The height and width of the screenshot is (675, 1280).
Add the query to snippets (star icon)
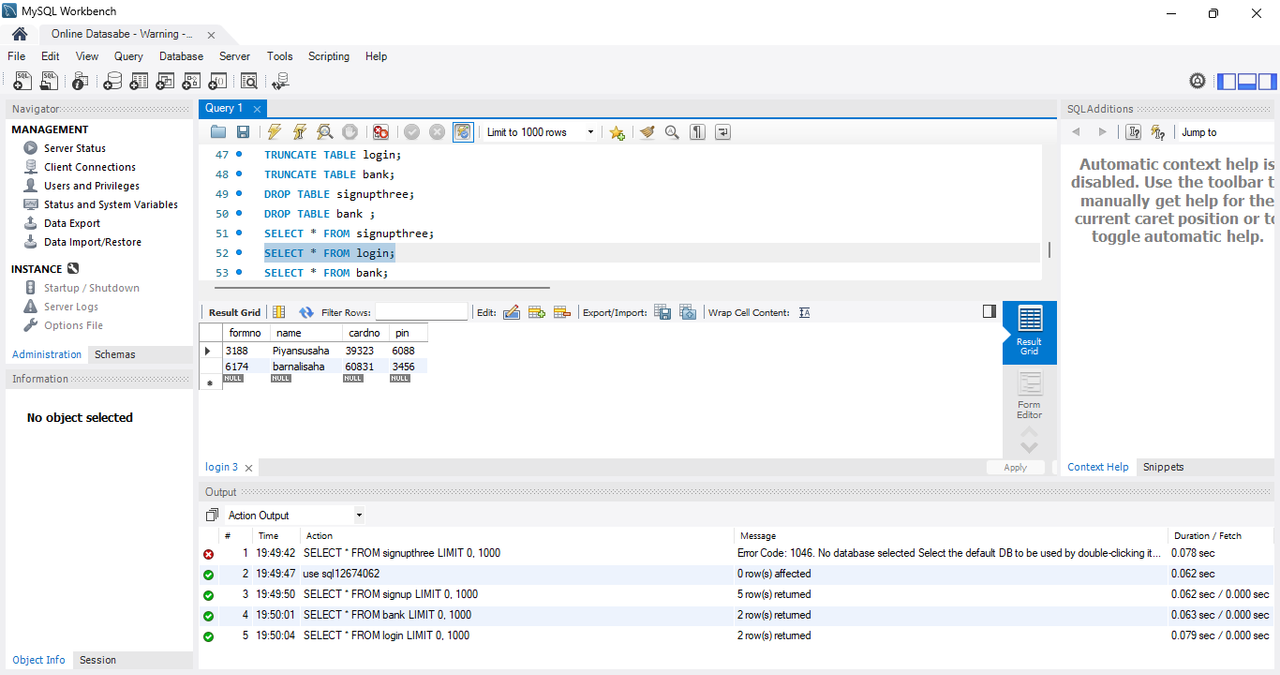pos(617,132)
